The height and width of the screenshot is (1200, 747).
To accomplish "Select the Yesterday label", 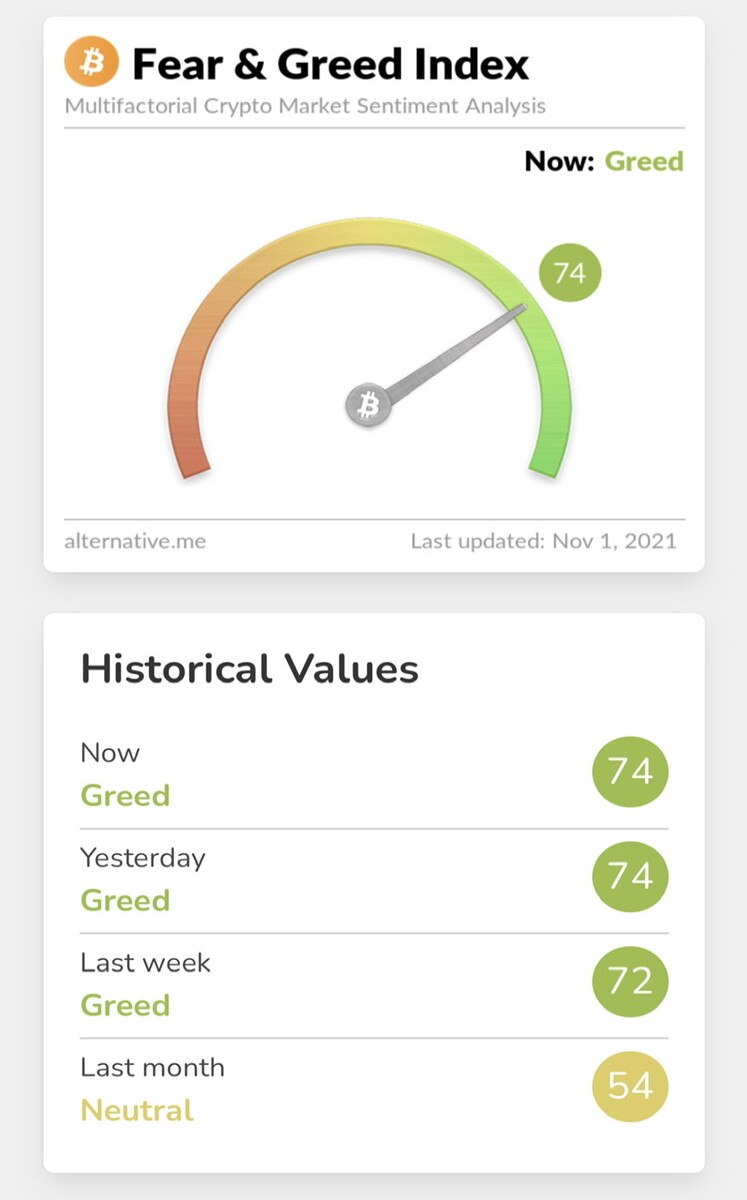I will (143, 858).
